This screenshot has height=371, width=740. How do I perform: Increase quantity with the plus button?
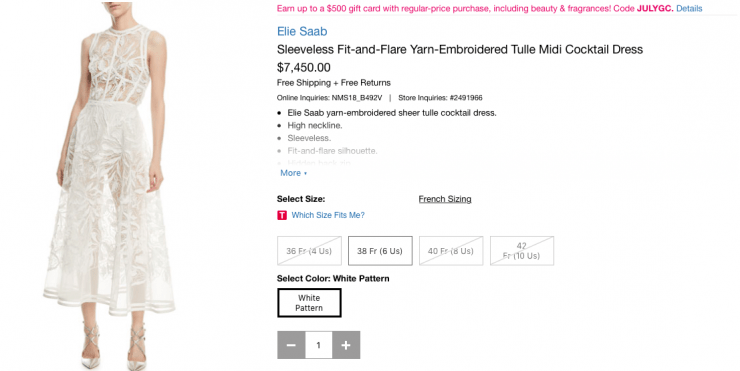(346, 345)
